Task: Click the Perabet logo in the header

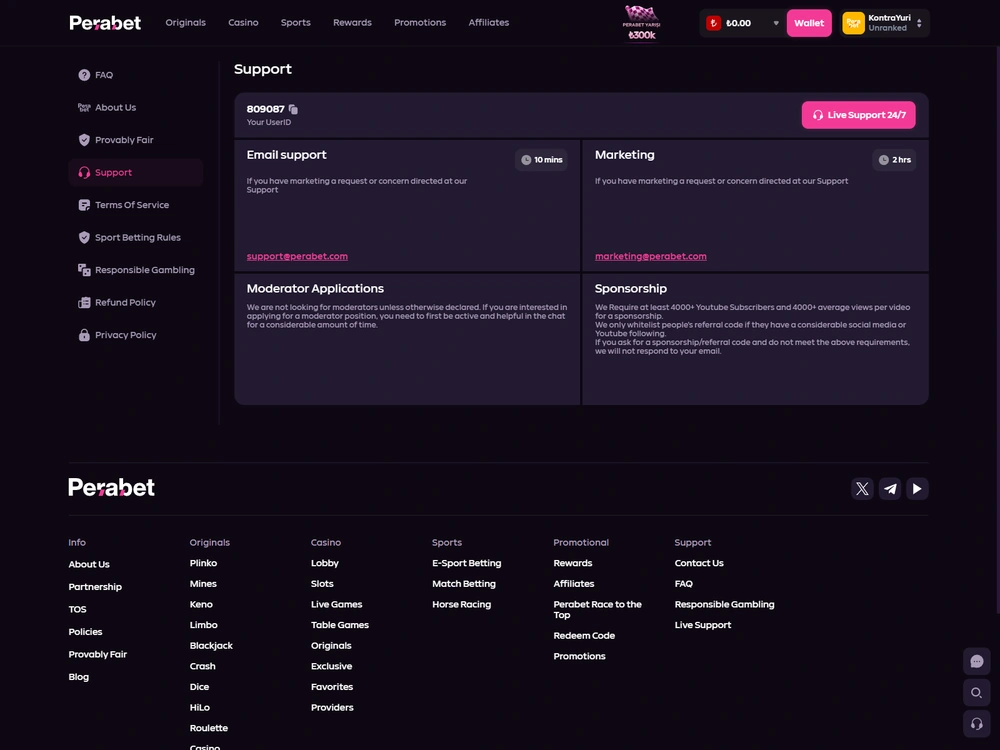Action: [105, 23]
